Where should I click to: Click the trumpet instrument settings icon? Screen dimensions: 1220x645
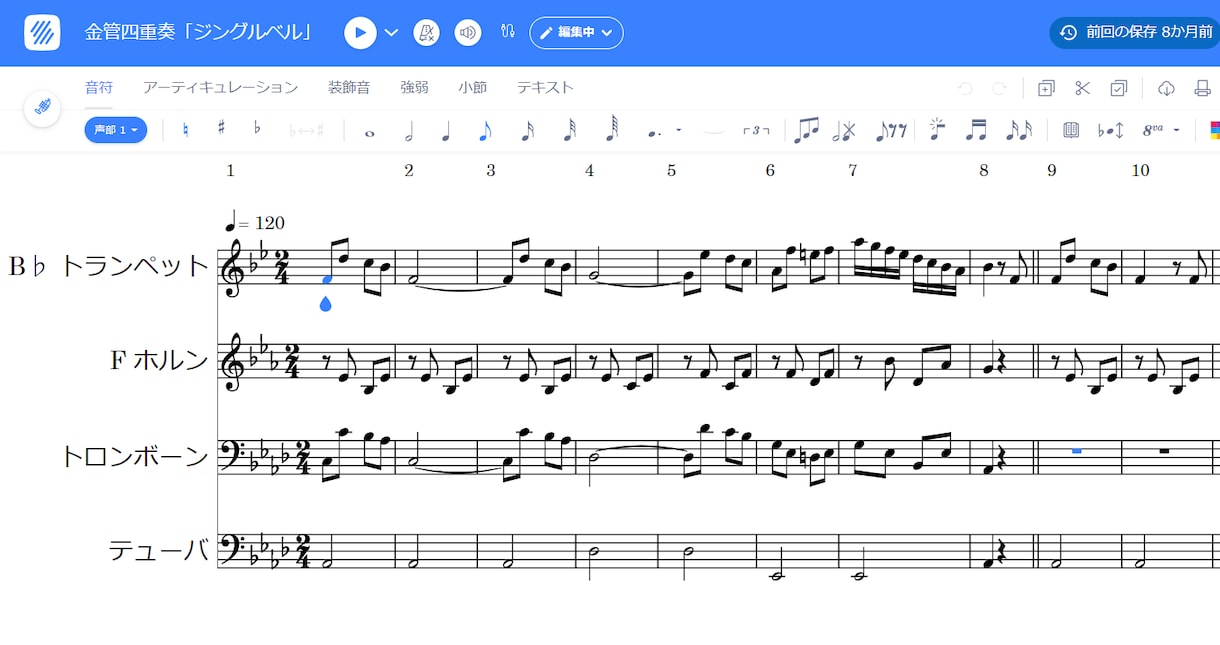tap(42, 107)
